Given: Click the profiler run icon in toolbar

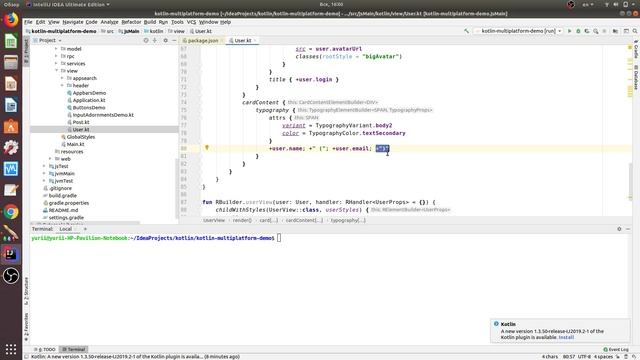Looking at the screenshot, I should pyautogui.click(x=596, y=31).
